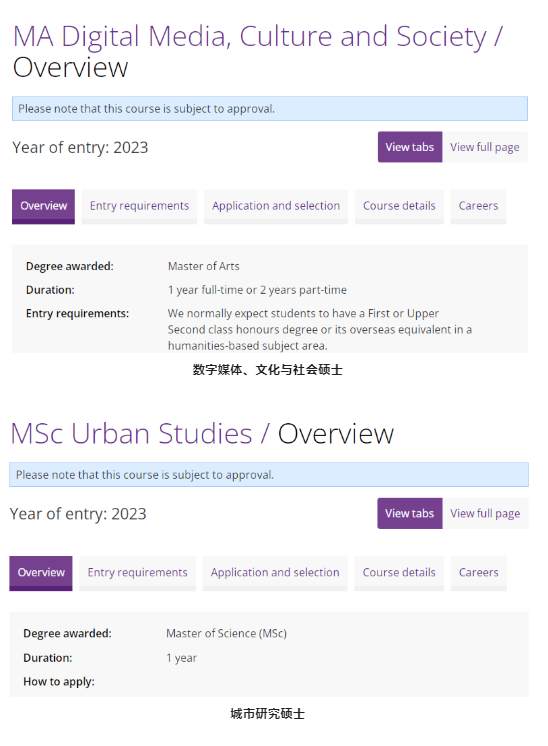Click the MSc Urban Studies heading link

pyautogui.click(x=131, y=434)
